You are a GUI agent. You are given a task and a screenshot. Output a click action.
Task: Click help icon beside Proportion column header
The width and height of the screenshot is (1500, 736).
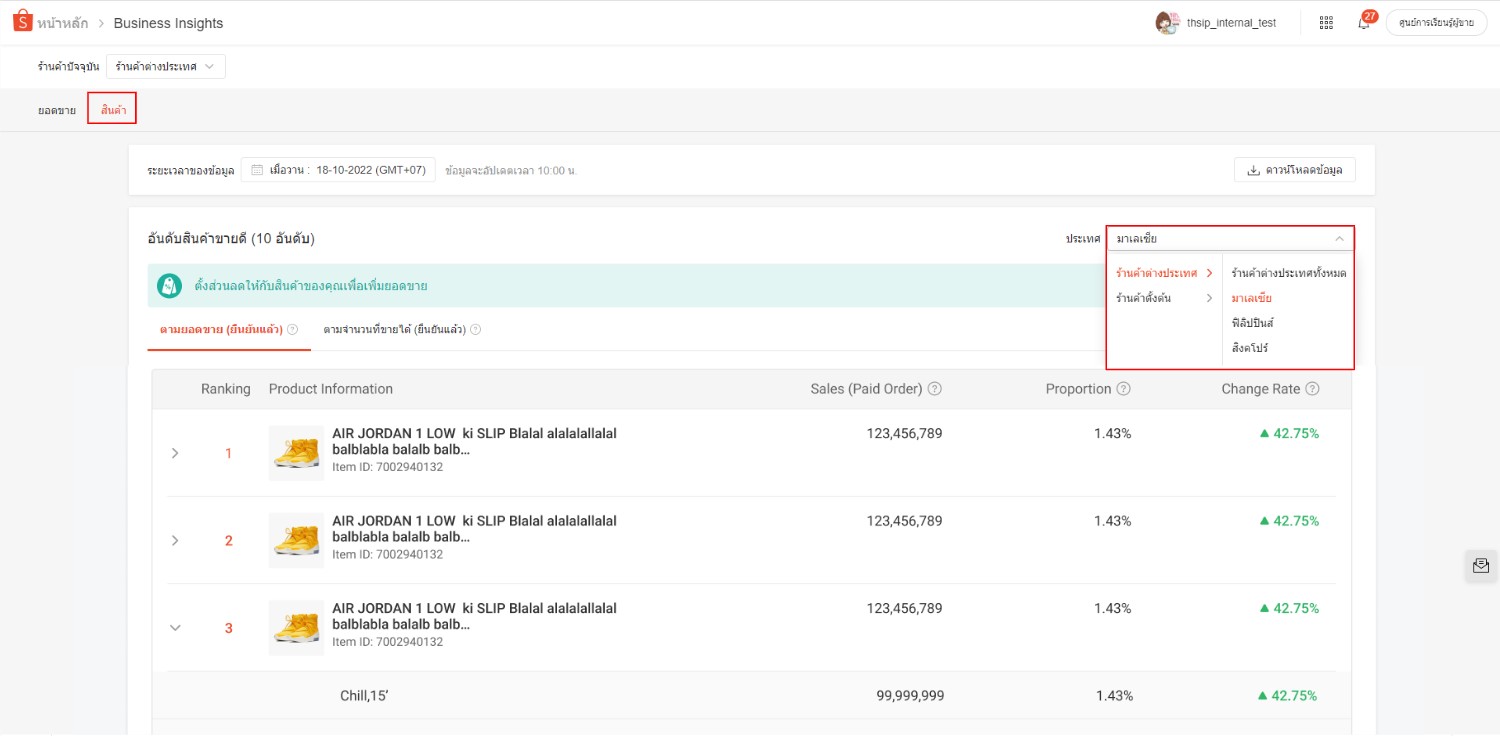pos(1123,389)
